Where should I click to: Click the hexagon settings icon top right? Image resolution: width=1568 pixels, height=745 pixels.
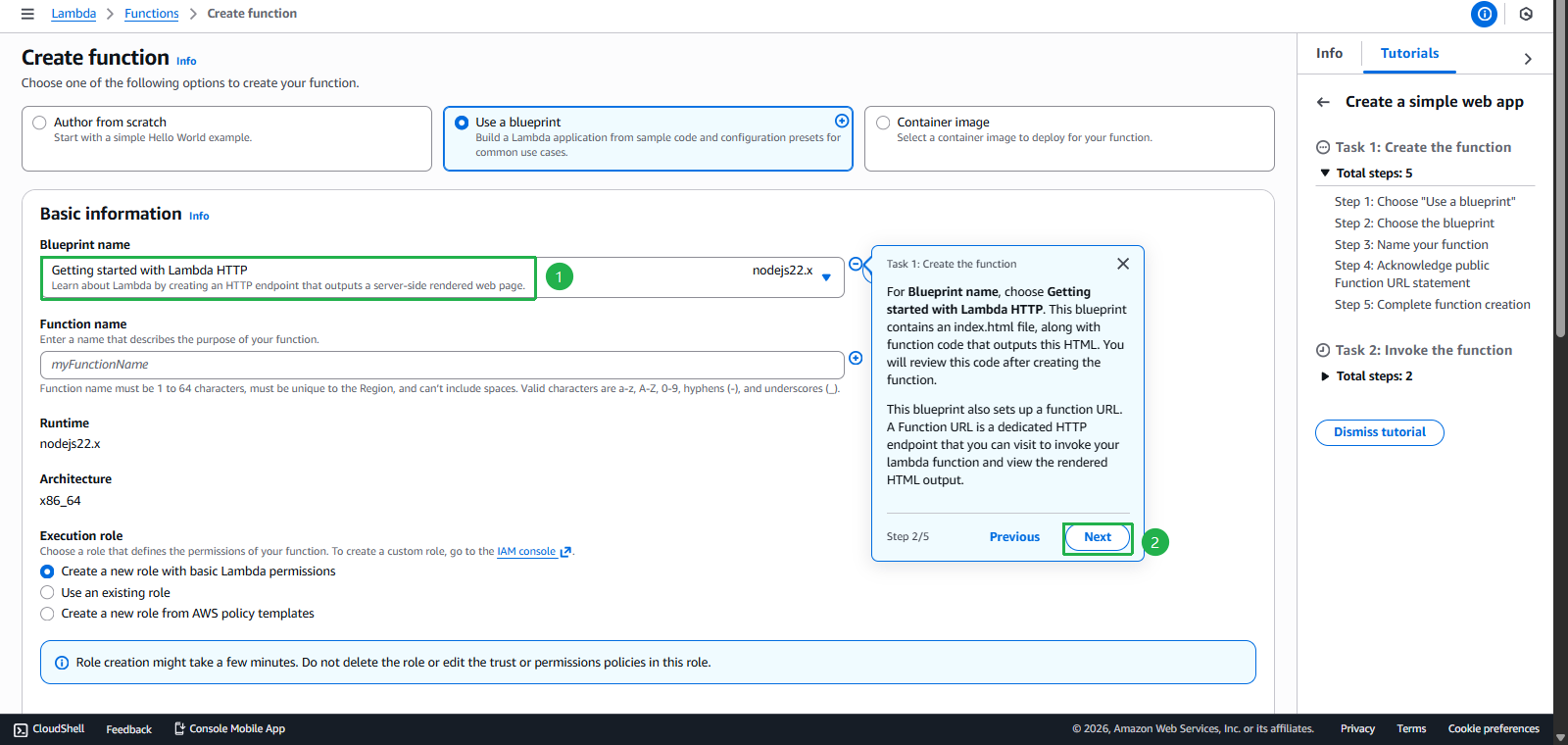[x=1526, y=14]
